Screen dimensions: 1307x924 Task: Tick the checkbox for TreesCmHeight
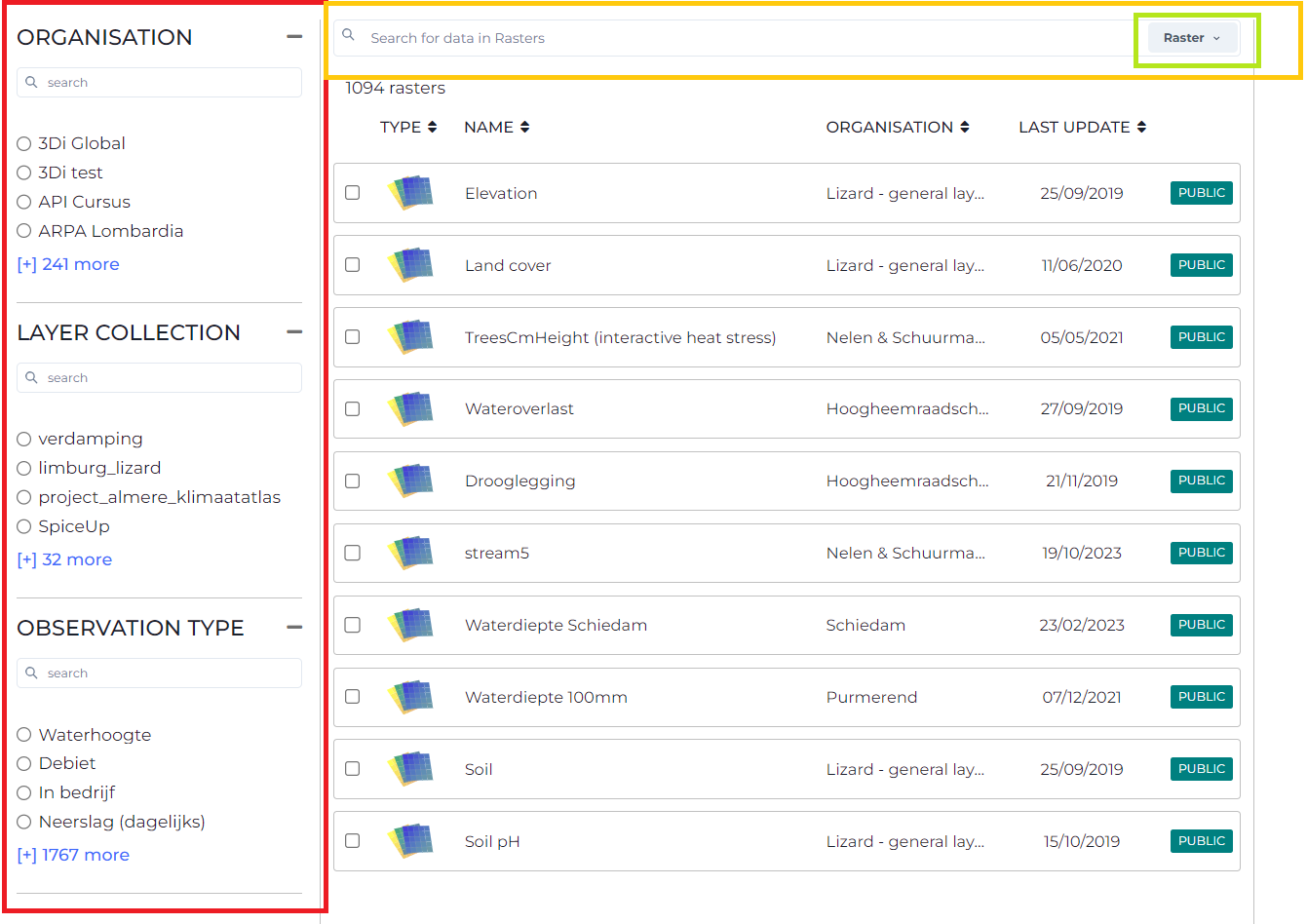353,337
